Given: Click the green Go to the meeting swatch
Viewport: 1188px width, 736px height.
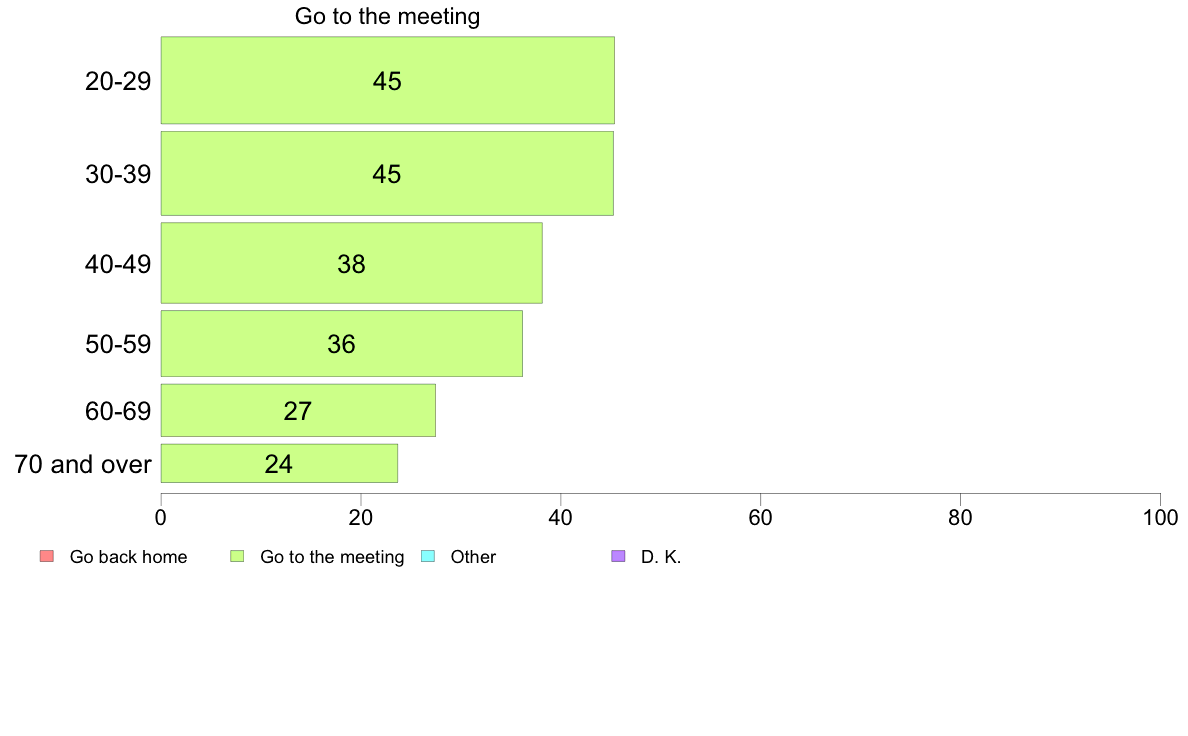Looking at the screenshot, I should coord(237,556).
